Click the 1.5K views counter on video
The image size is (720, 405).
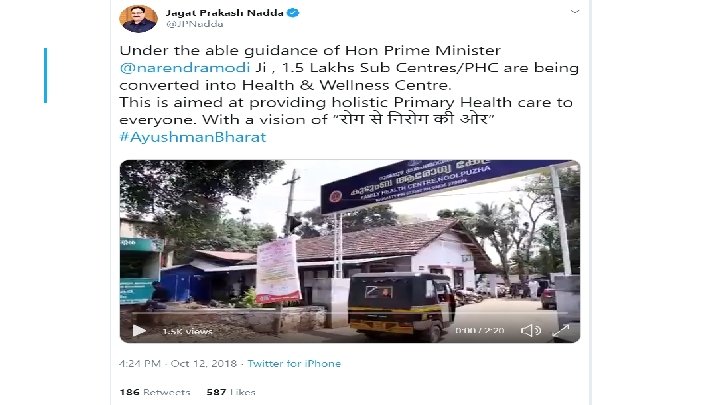[187, 331]
